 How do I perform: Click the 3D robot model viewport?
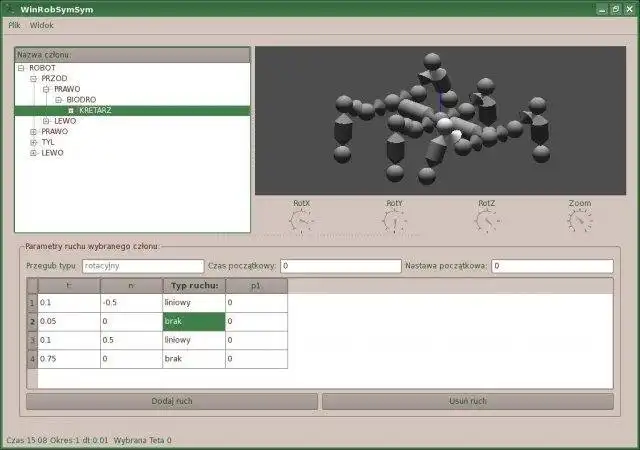tap(440, 120)
